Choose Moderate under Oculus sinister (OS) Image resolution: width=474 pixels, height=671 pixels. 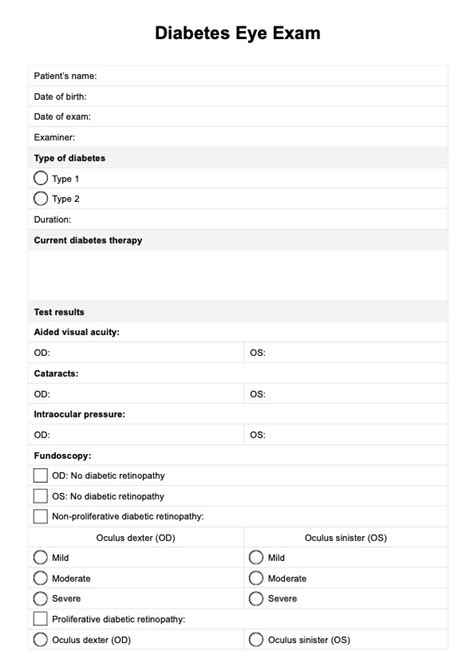[256, 578]
